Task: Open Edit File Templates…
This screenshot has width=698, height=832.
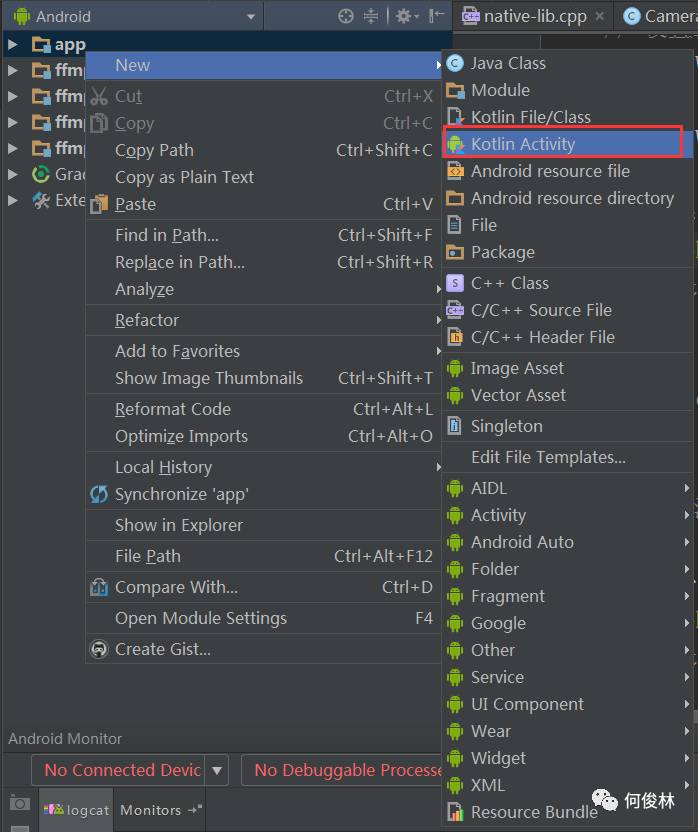Action: (x=567, y=457)
